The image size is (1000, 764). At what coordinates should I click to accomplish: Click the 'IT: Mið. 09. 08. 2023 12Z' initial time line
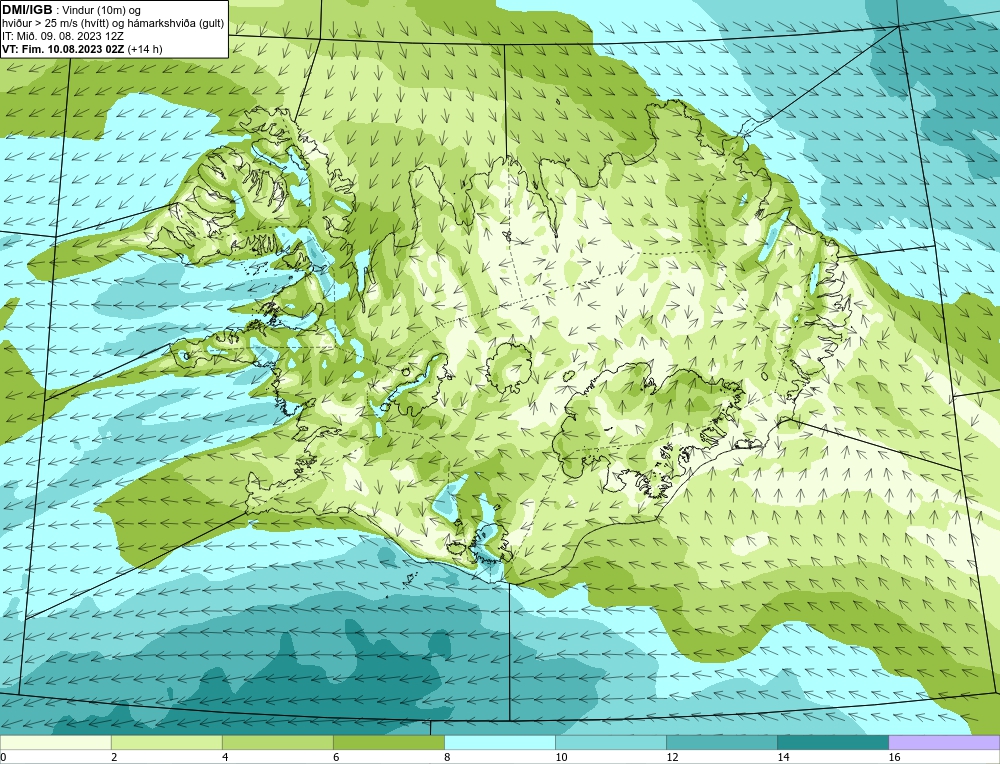click(x=62, y=36)
